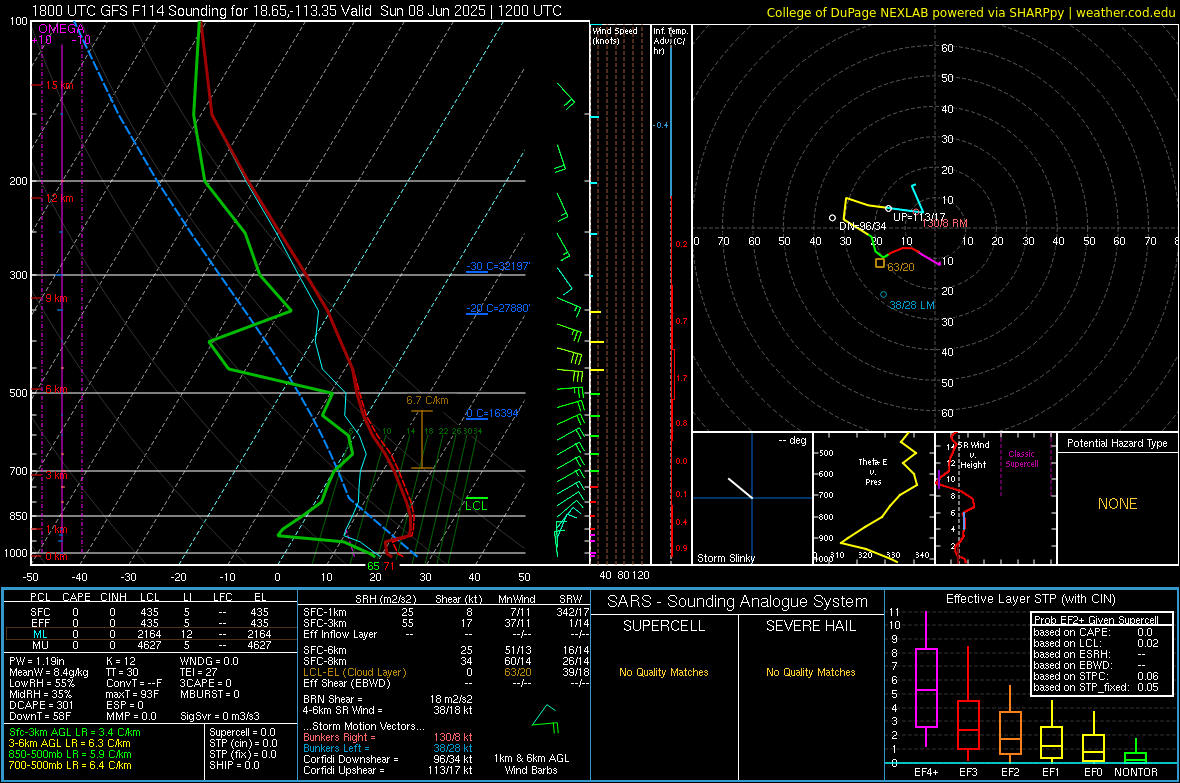Screen dimensions: 1180x783
Task: Click the Storm Slinky panel label
Action: point(725,558)
